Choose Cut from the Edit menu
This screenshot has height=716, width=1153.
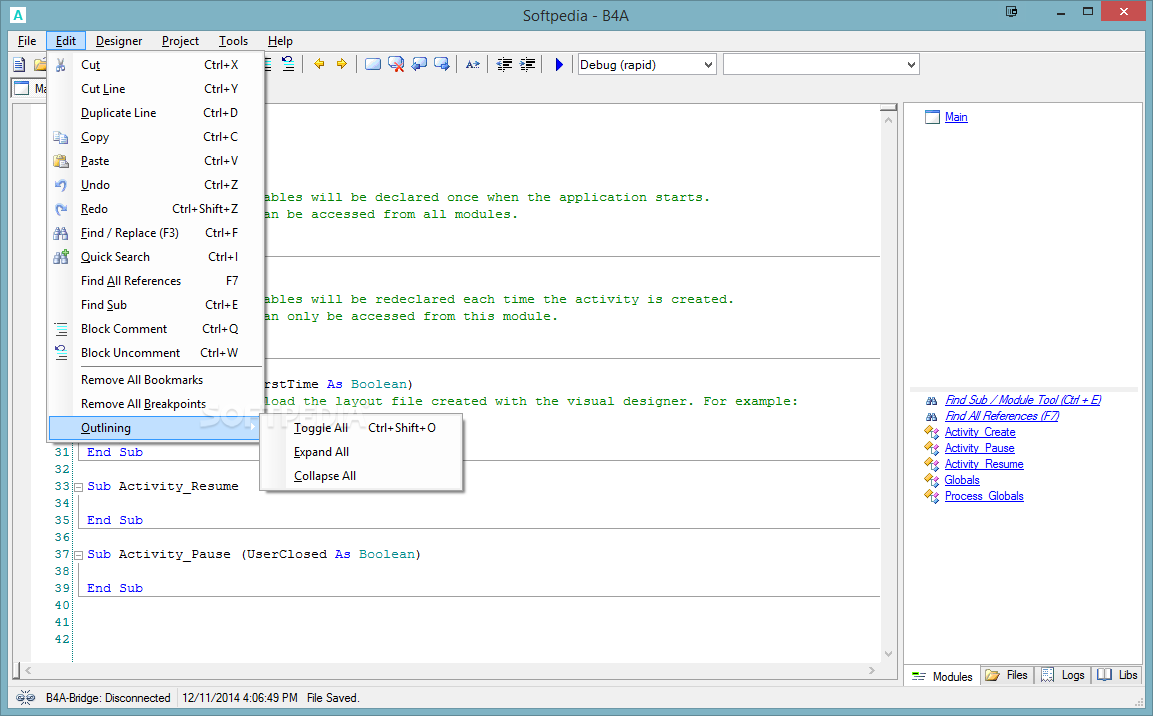click(x=155, y=65)
